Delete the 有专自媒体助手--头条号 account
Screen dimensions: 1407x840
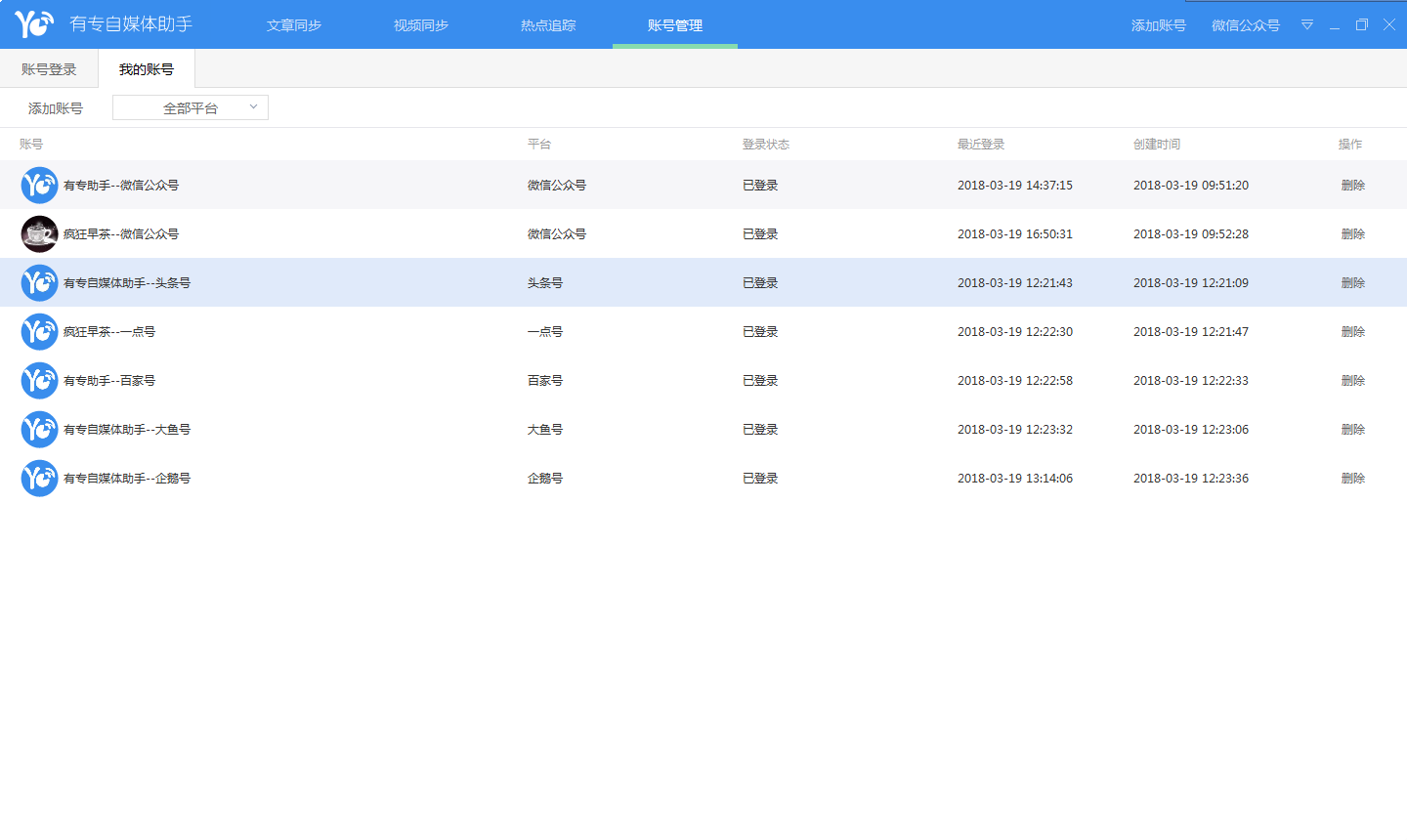(1352, 283)
